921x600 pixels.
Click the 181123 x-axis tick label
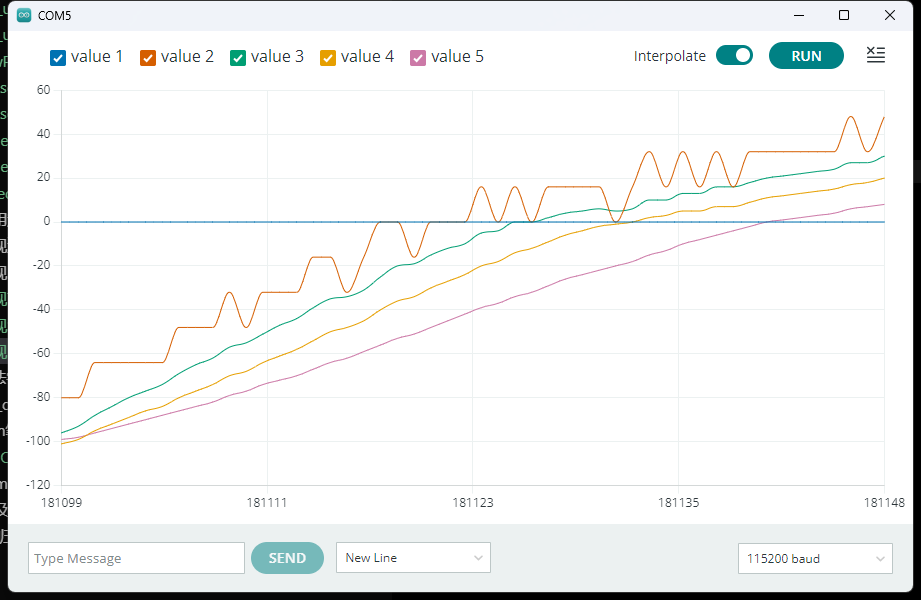pos(472,503)
